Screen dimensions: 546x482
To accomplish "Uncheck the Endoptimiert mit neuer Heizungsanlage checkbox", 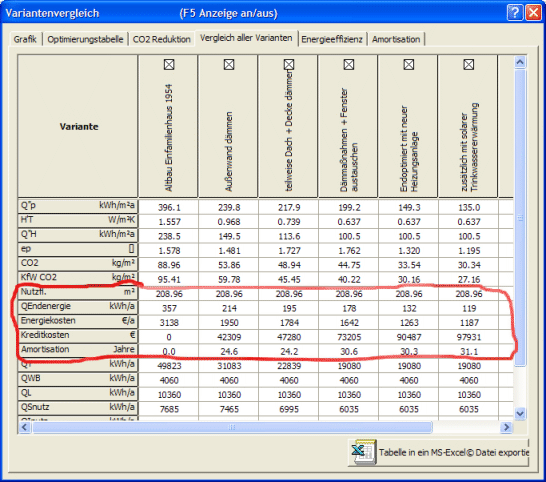I will point(408,64).
